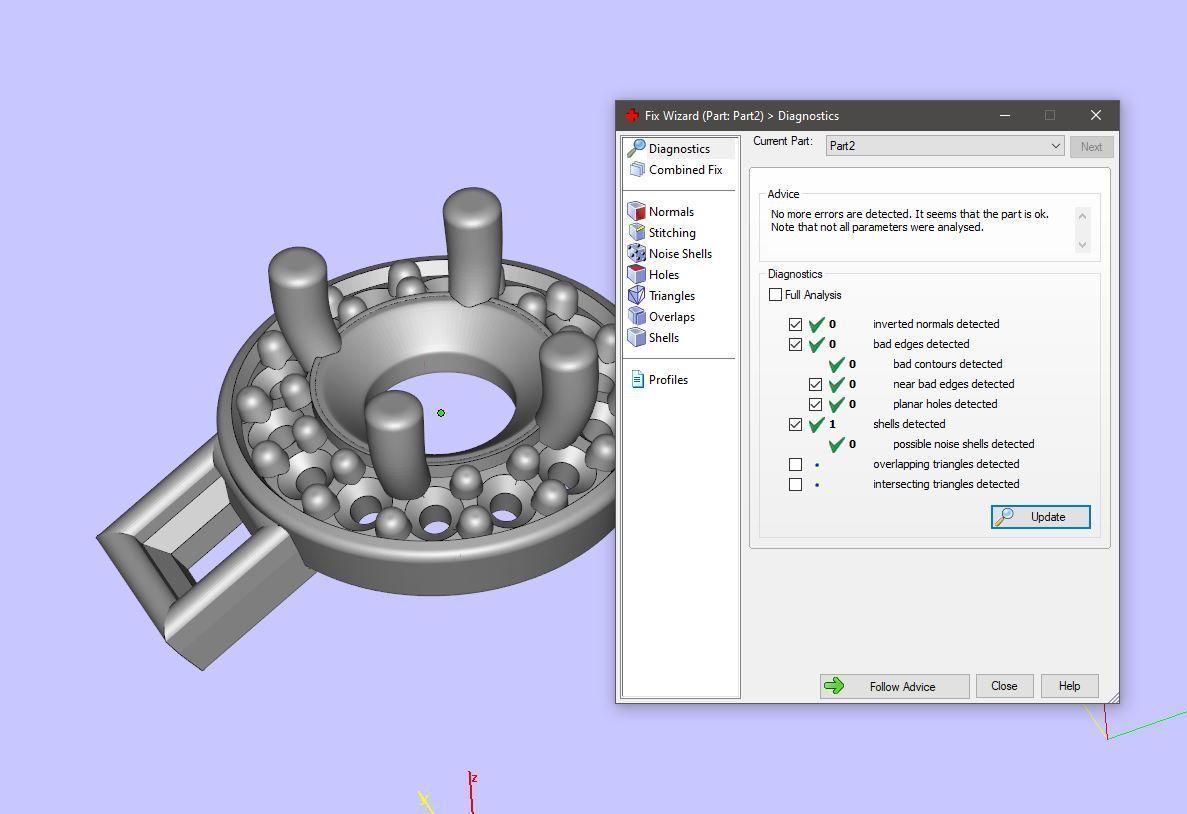Screen dimensions: 1187x814
Task: Uncheck the bad edges detected checkbox
Action: (795, 344)
